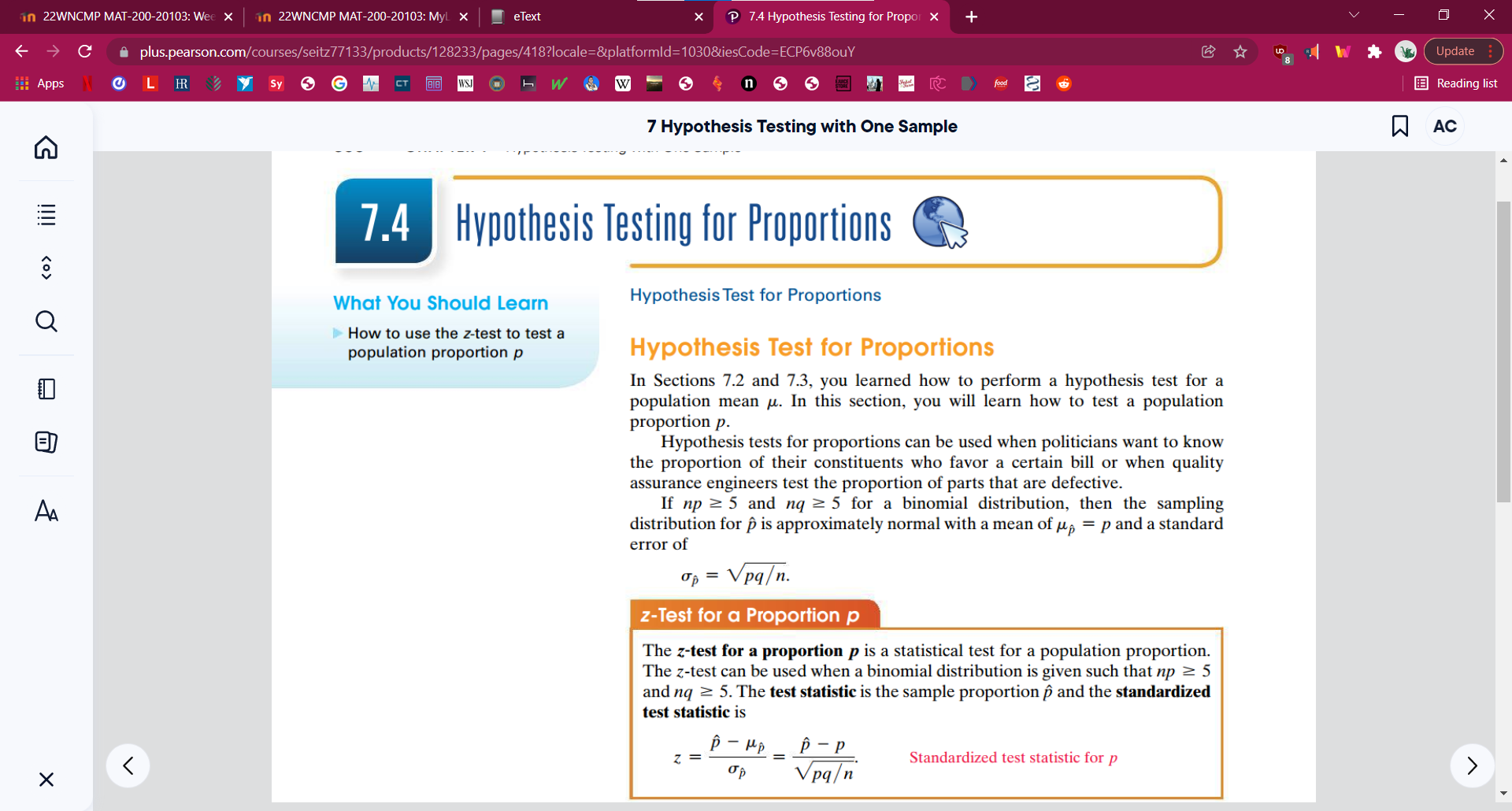Open text display settings with the Aa icon

coord(46,511)
